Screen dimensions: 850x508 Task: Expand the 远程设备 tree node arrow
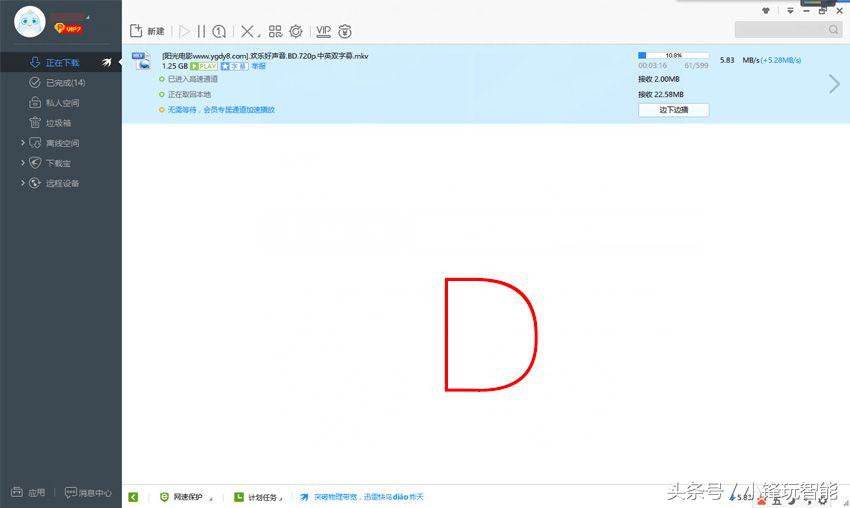[23, 183]
